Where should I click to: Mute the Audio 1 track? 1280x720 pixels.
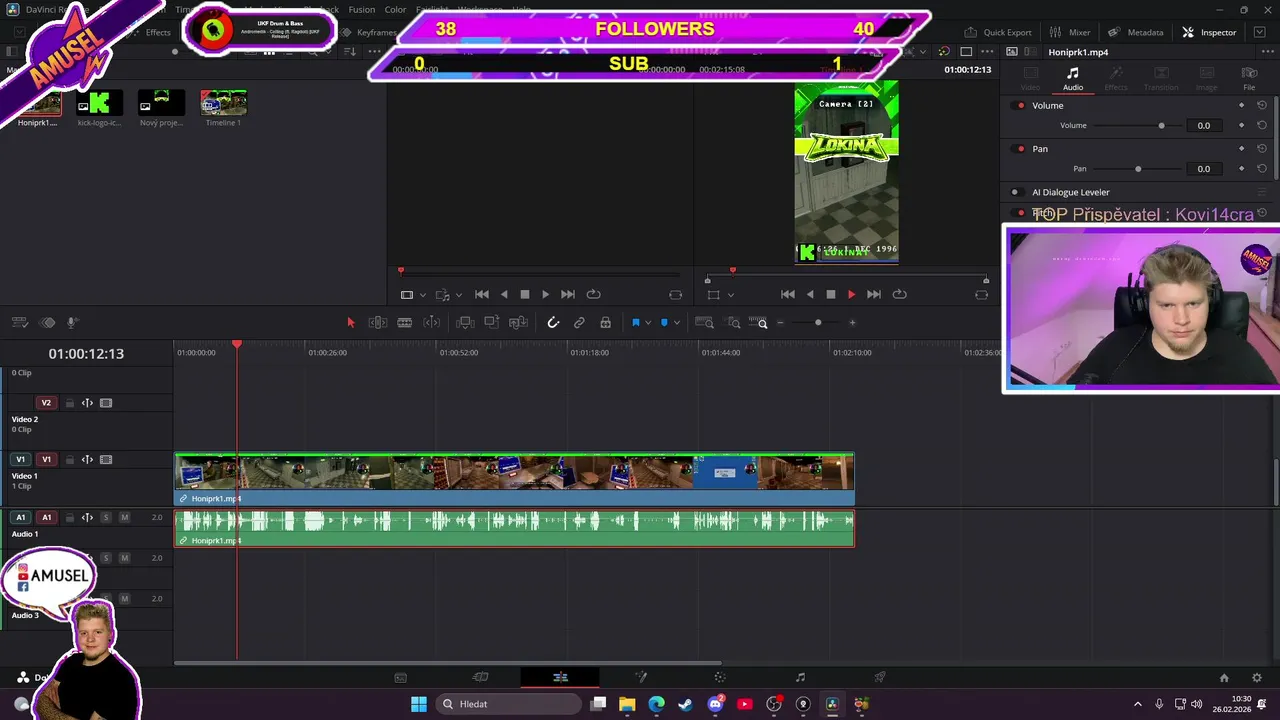[124, 517]
